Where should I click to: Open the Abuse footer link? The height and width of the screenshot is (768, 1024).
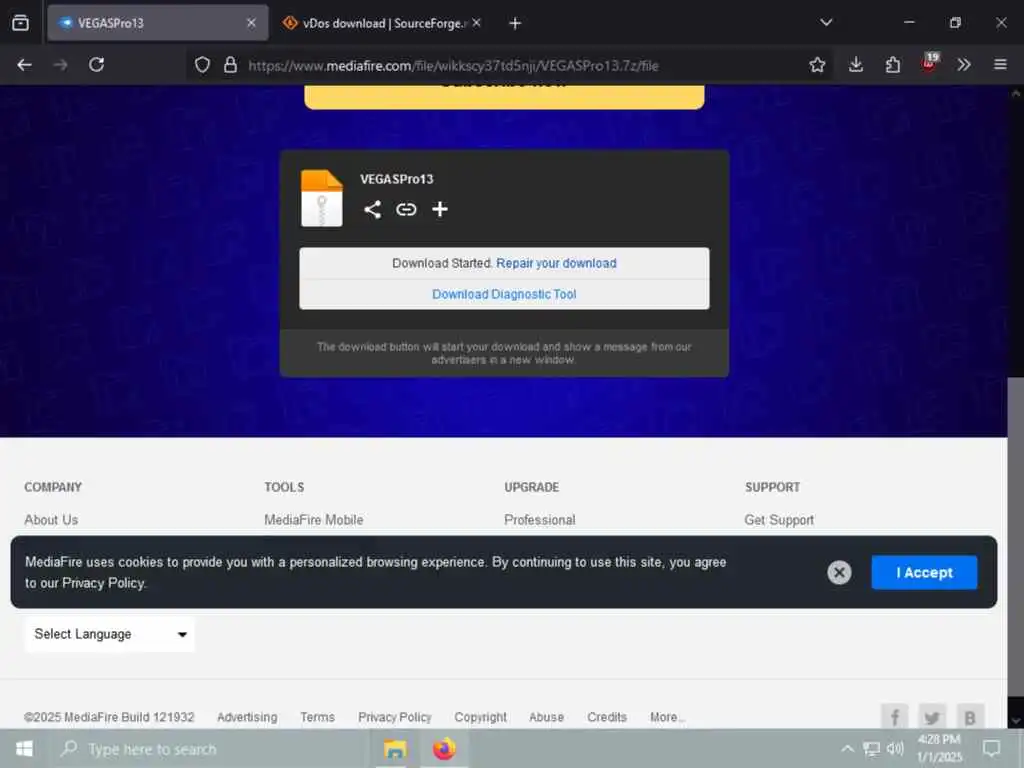(546, 717)
